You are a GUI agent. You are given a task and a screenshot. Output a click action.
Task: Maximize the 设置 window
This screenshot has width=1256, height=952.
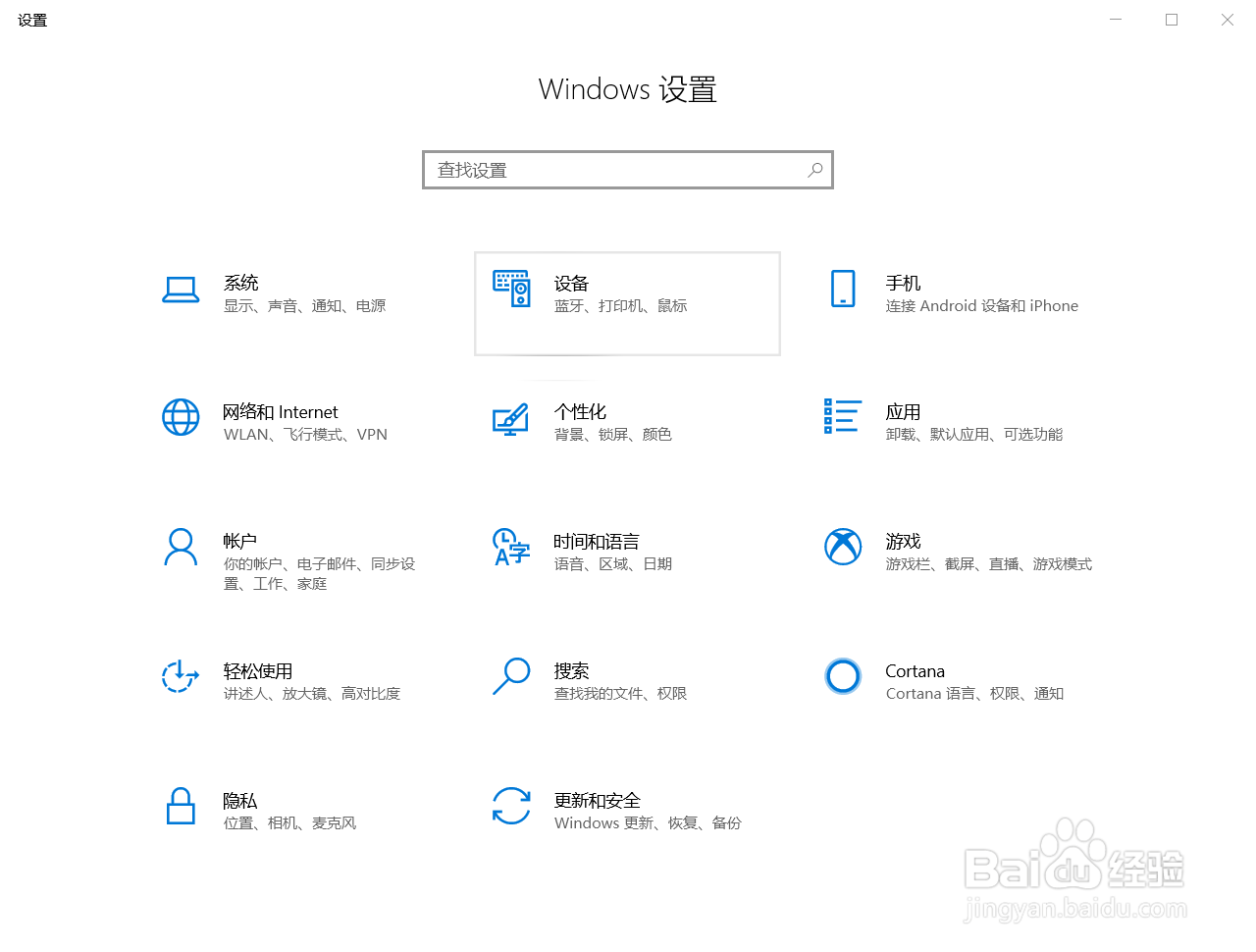(1172, 20)
